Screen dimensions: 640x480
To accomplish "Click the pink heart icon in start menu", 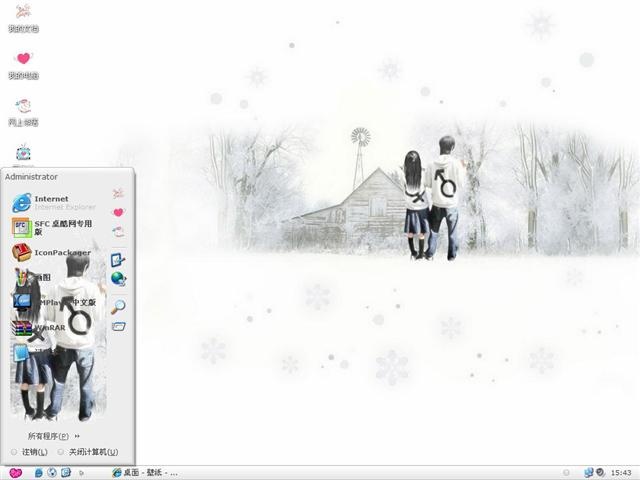I will click(118, 212).
